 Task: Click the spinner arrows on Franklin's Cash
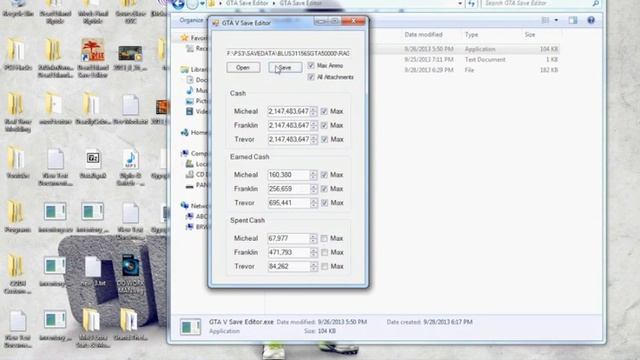[313, 125]
